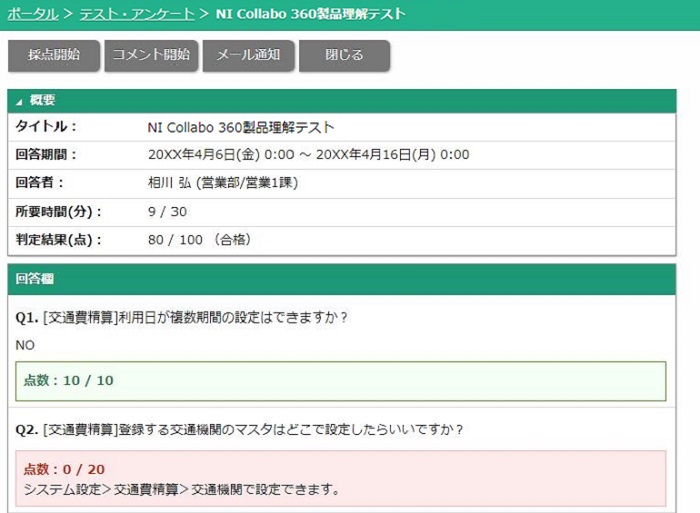Click the 回答者 label

(x=40, y=183)
